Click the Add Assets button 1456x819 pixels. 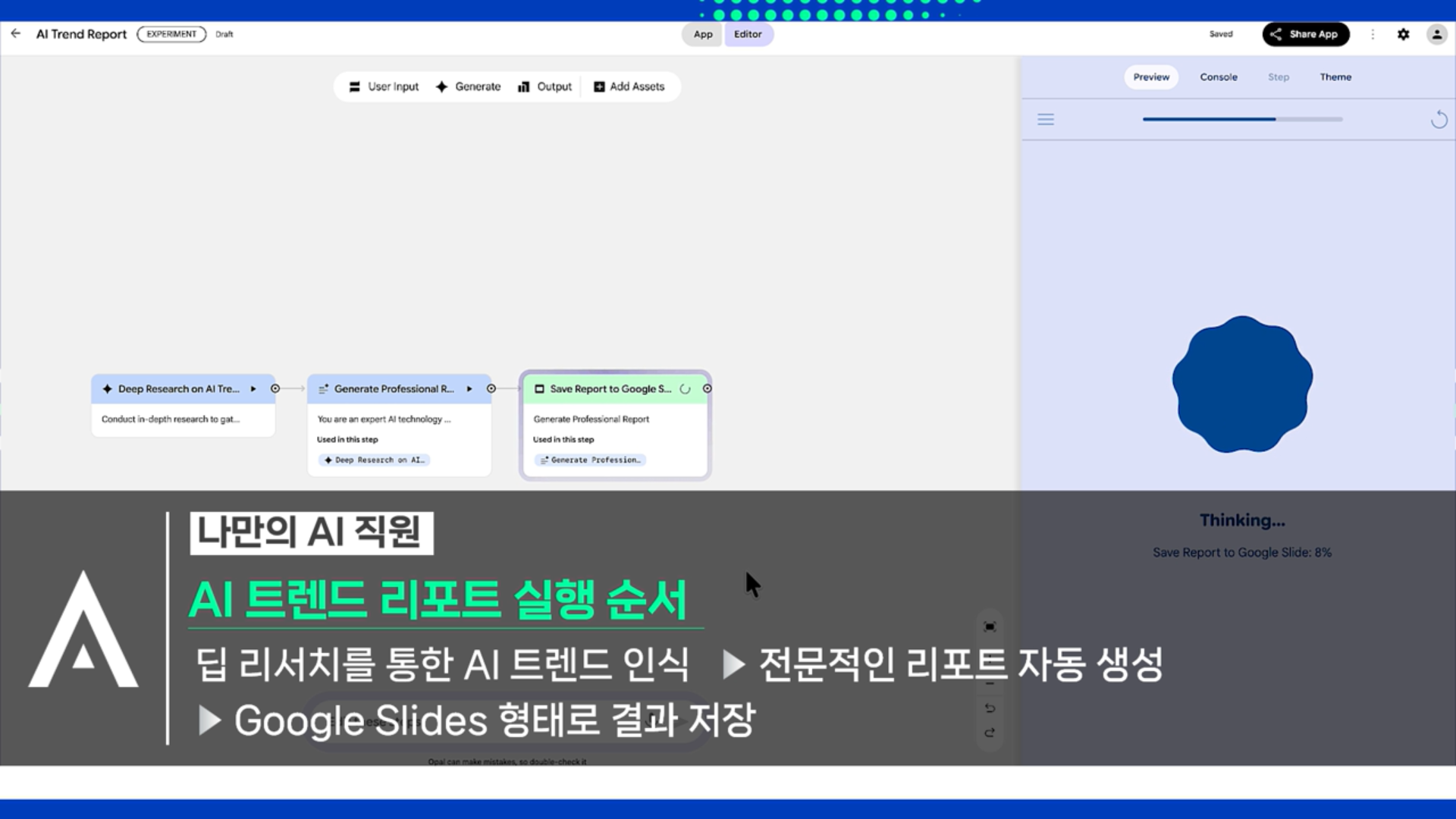629,86
